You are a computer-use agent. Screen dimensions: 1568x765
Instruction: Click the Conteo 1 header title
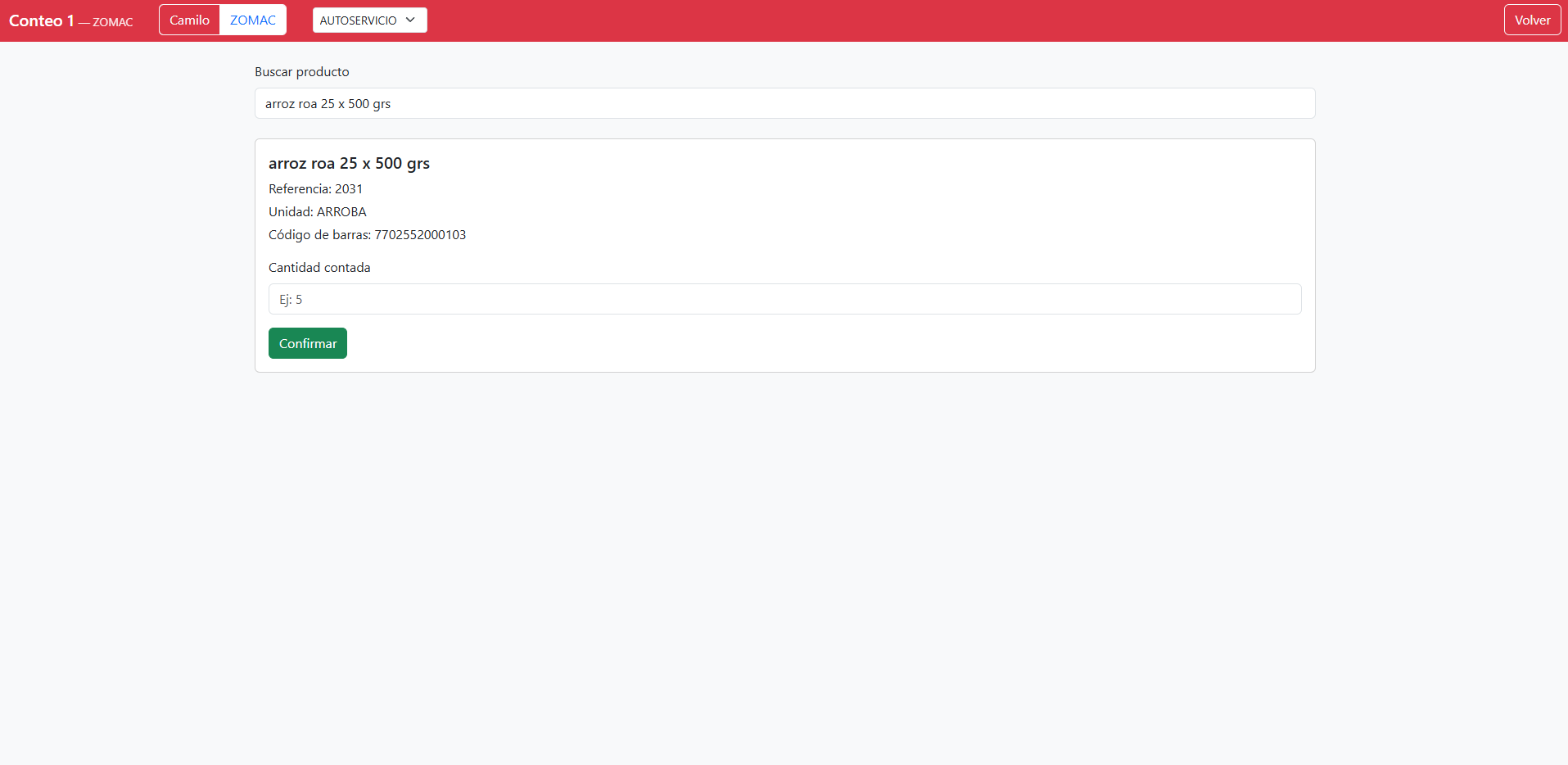tap(42, 20)
